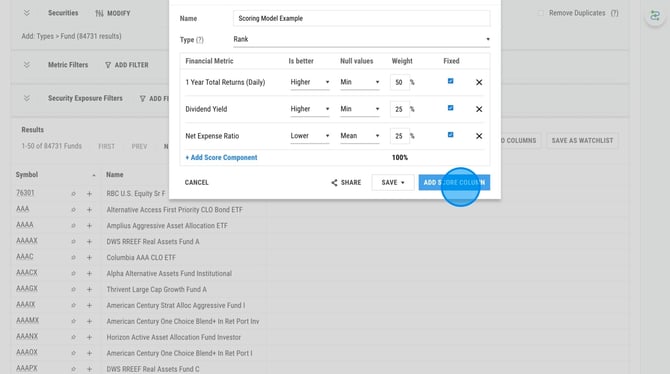This screenshot has width=670, height=374.
Task: Click the Cancel button
Action: 197,183
